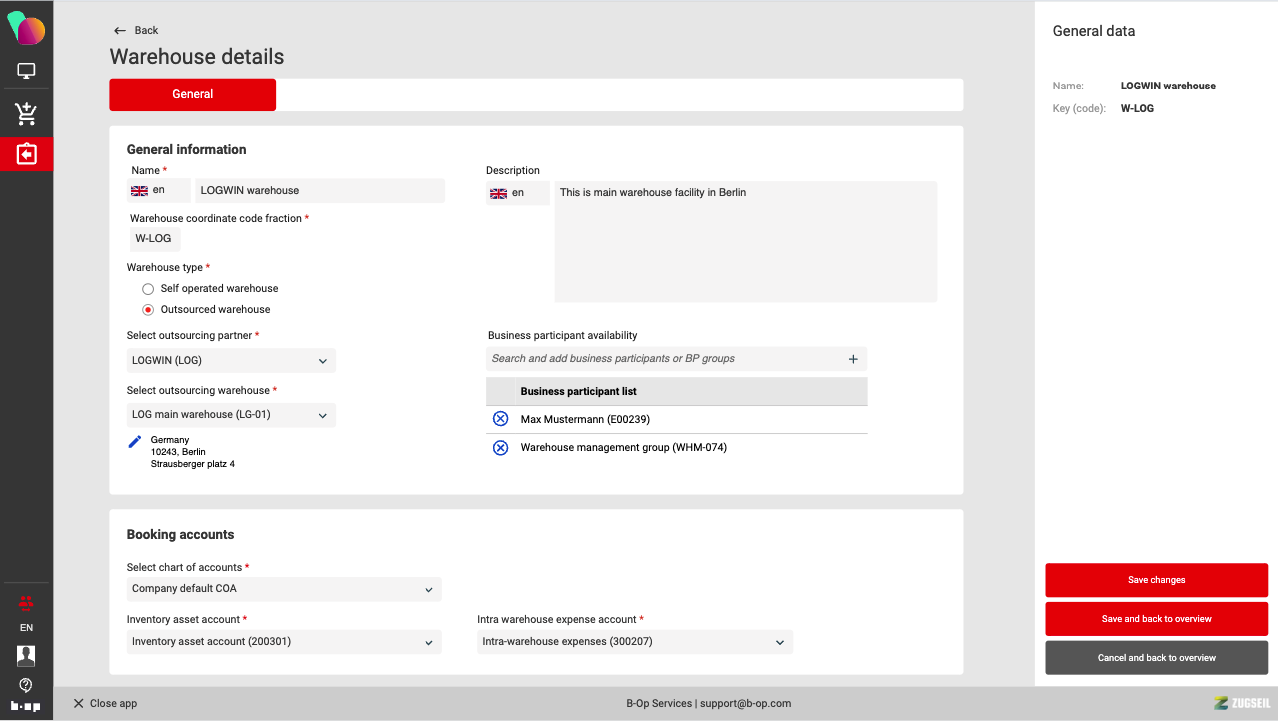The image size is (1278, 721).
Task: Switch to the General tab
Action: [192, 94]
